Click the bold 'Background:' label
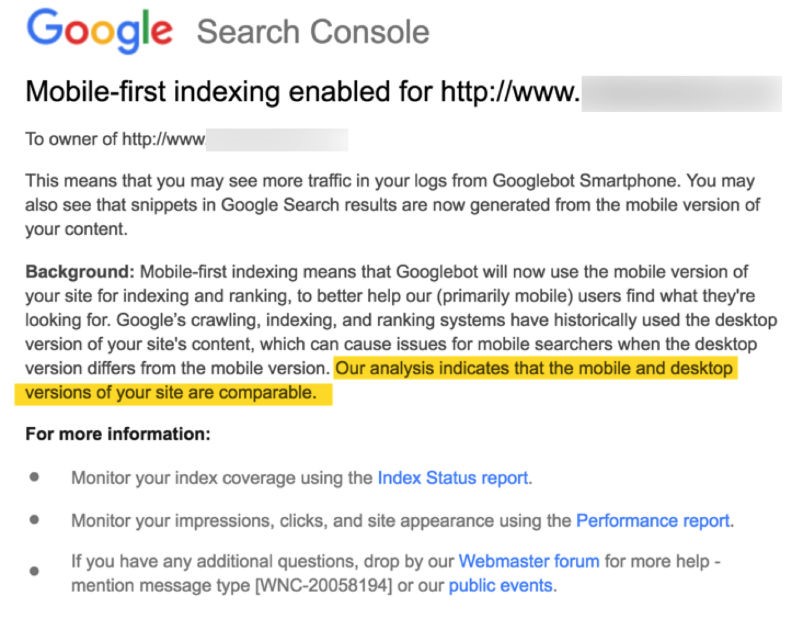This screenshot has width=800, height=640. [80, 272]
